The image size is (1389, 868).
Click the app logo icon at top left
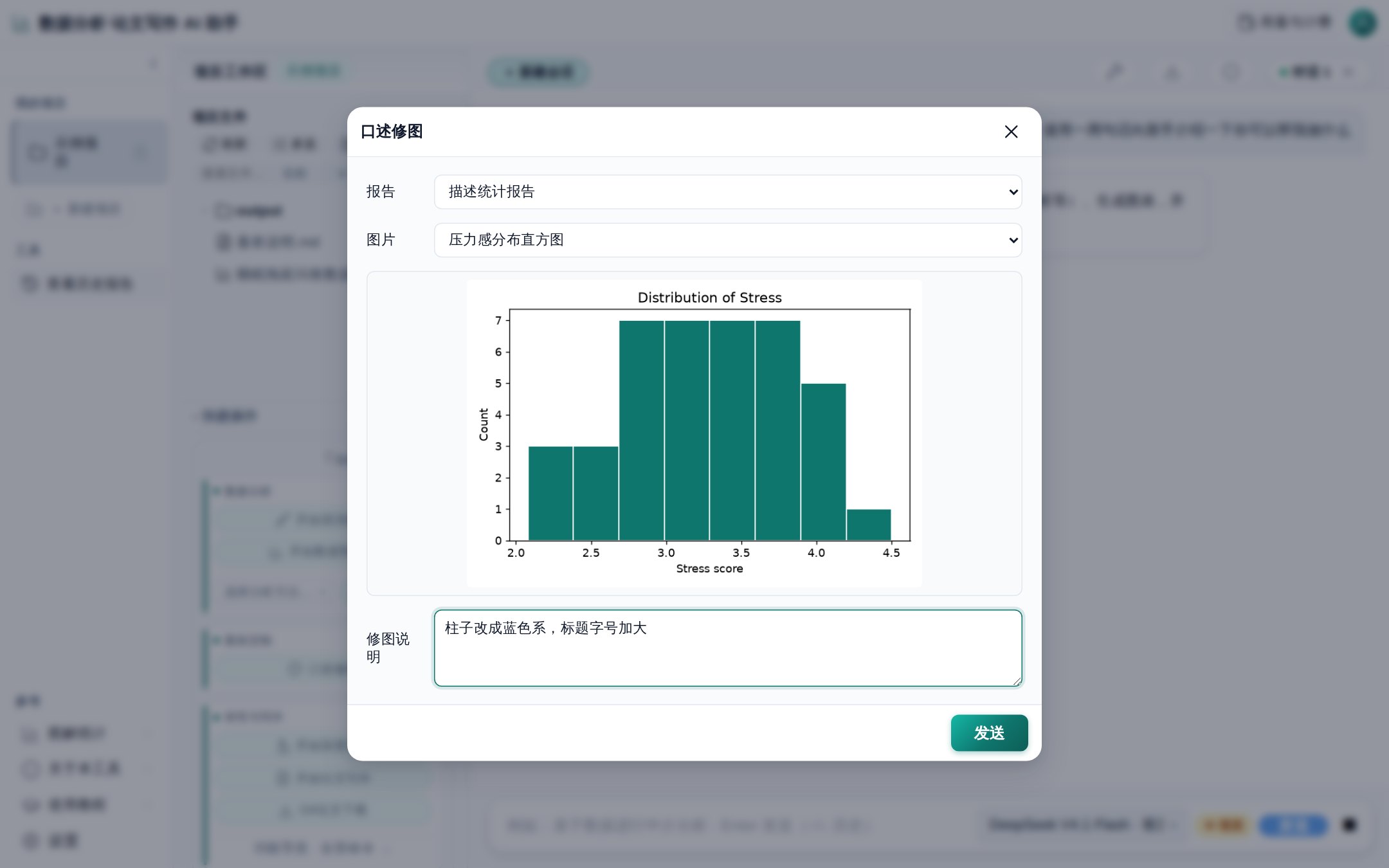click(21, 24)
